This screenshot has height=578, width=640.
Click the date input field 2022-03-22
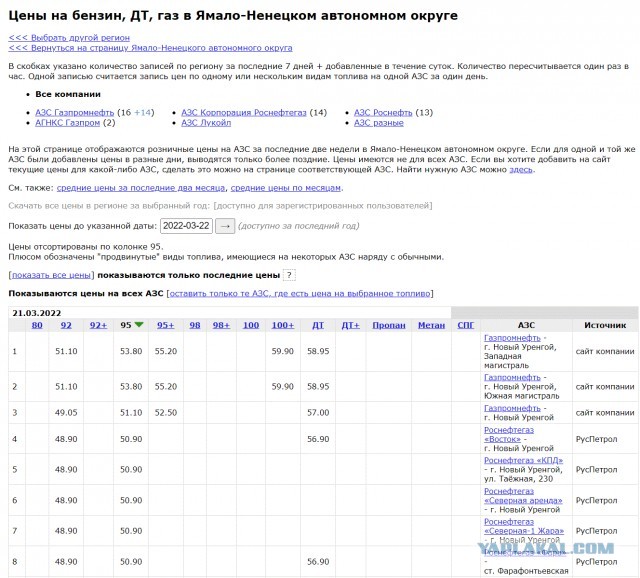pyautogui.click(x=186, y=226)
